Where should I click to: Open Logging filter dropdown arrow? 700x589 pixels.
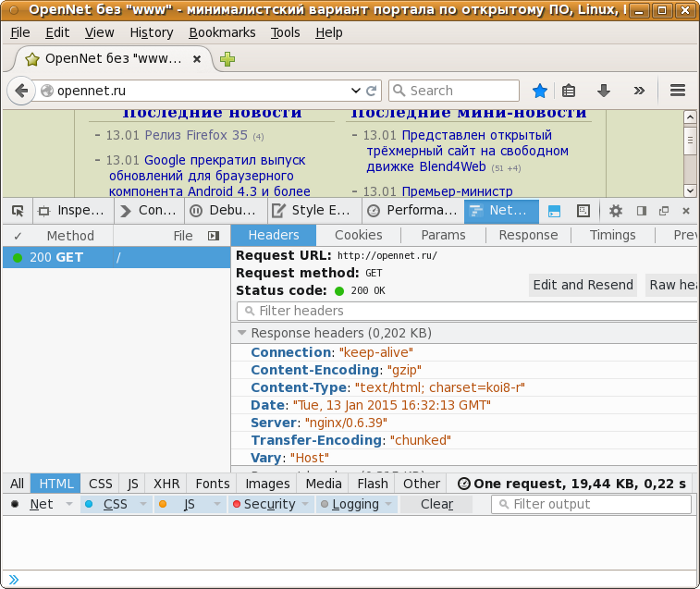388,504
